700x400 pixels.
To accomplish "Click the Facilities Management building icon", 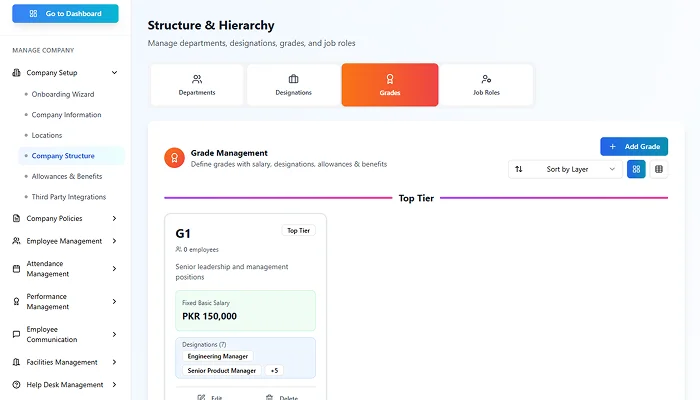I will pyautogui.click(x=16, y=362).
